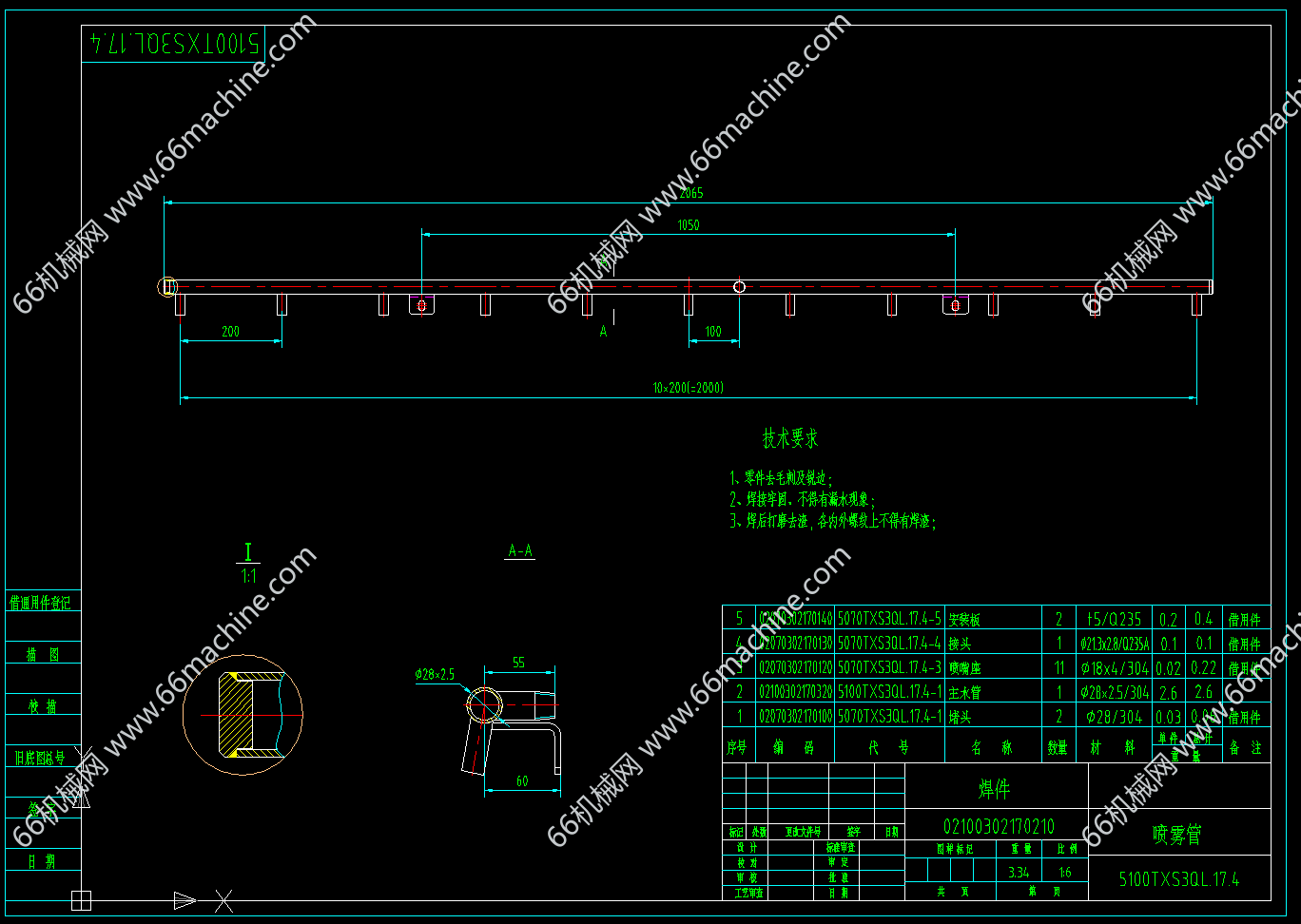Select total weight 0.4 in 安装板 row
Screen dimensions: 1301x924
(x=1203, y=619)
